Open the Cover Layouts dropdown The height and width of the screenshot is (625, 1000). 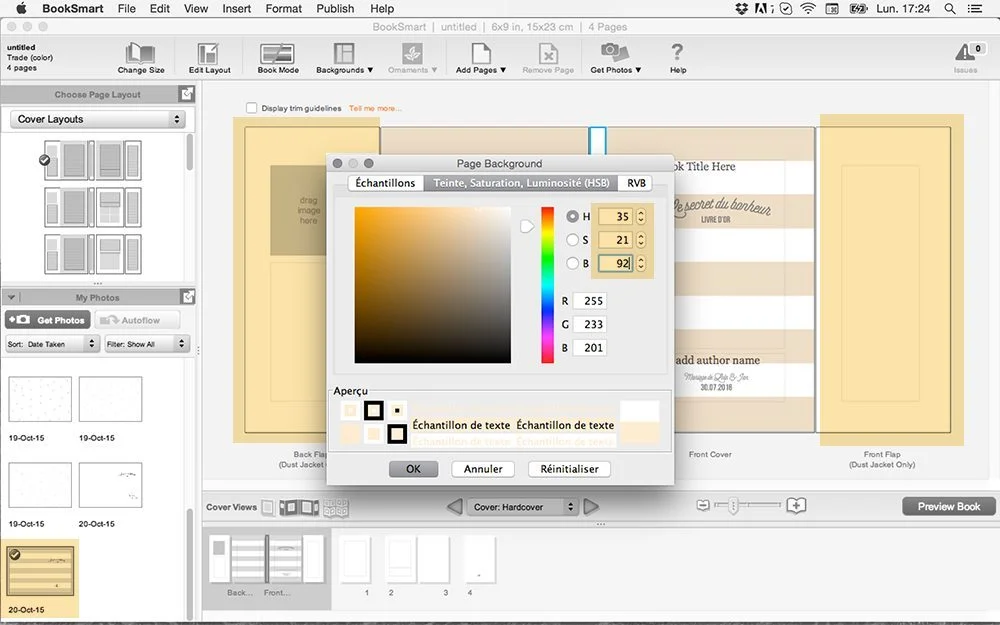pyautogui.click(x=98, y=119)
